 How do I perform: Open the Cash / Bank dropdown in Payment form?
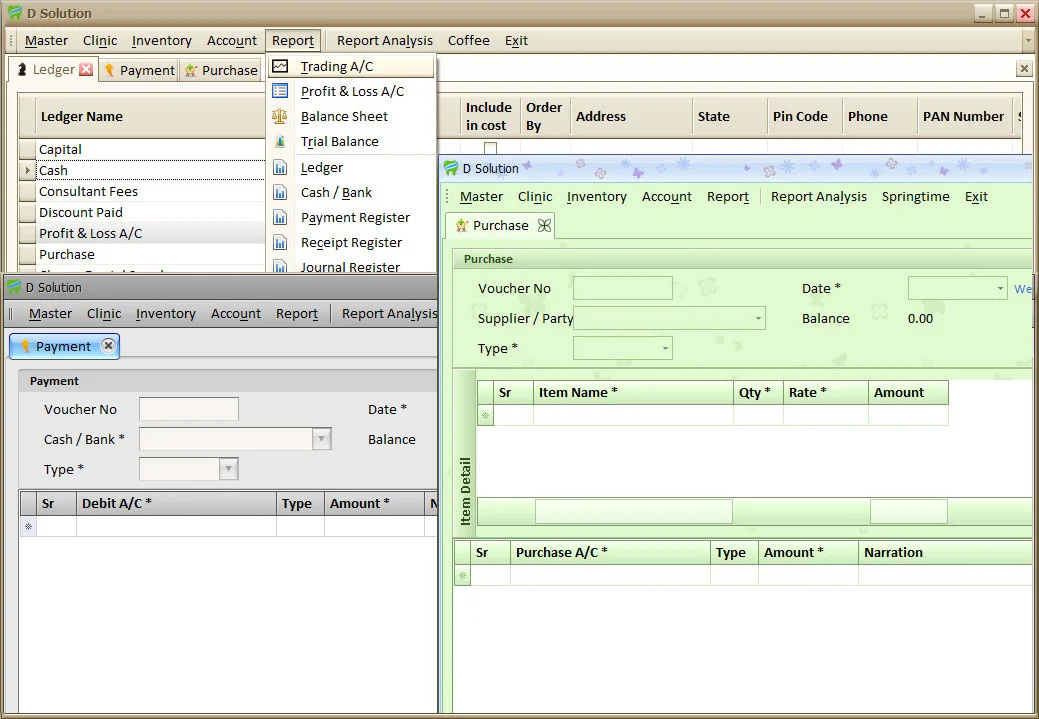(x=321, y=439)
